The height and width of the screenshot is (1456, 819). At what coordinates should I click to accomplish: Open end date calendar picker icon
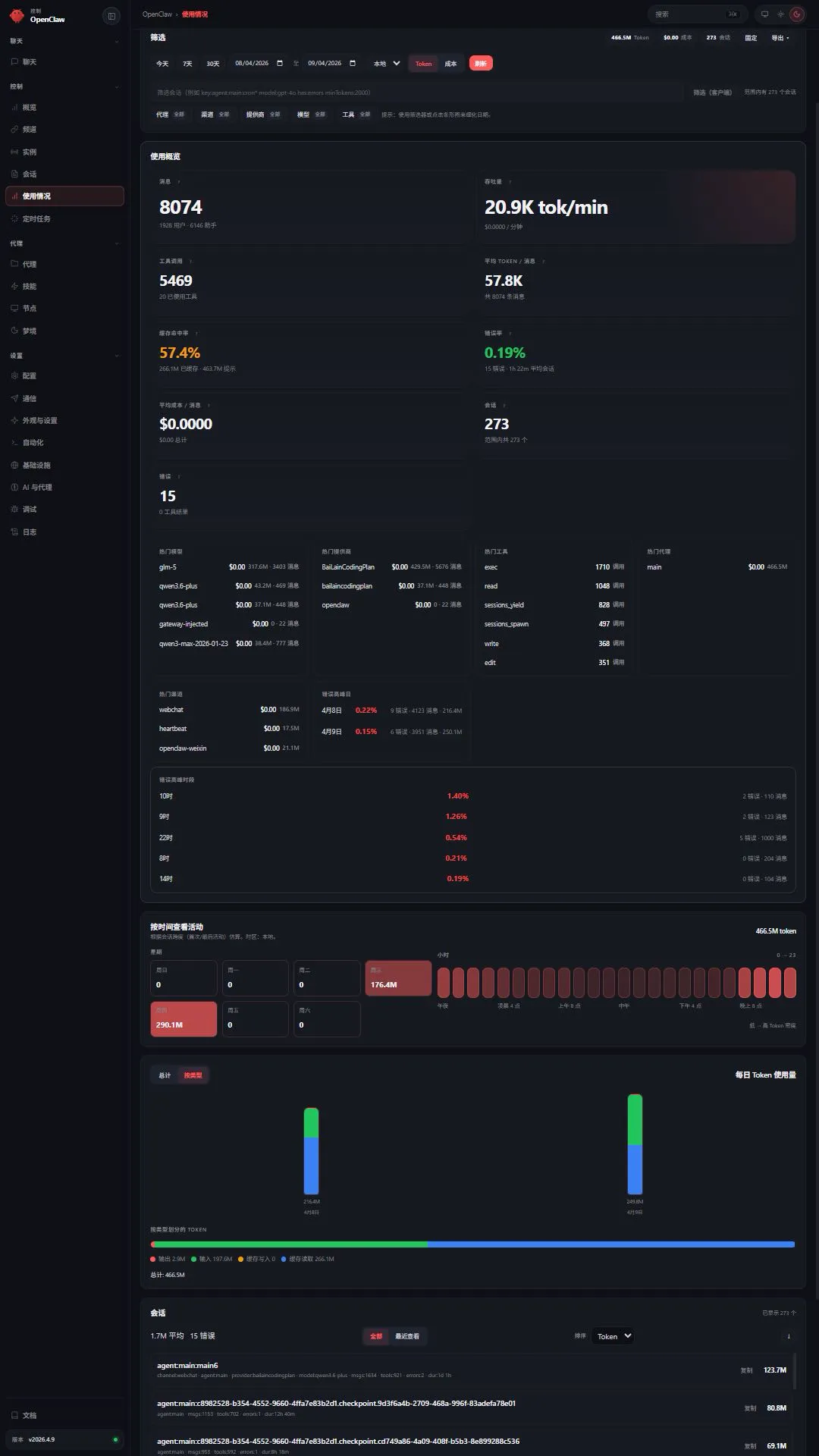click(353, 64)
